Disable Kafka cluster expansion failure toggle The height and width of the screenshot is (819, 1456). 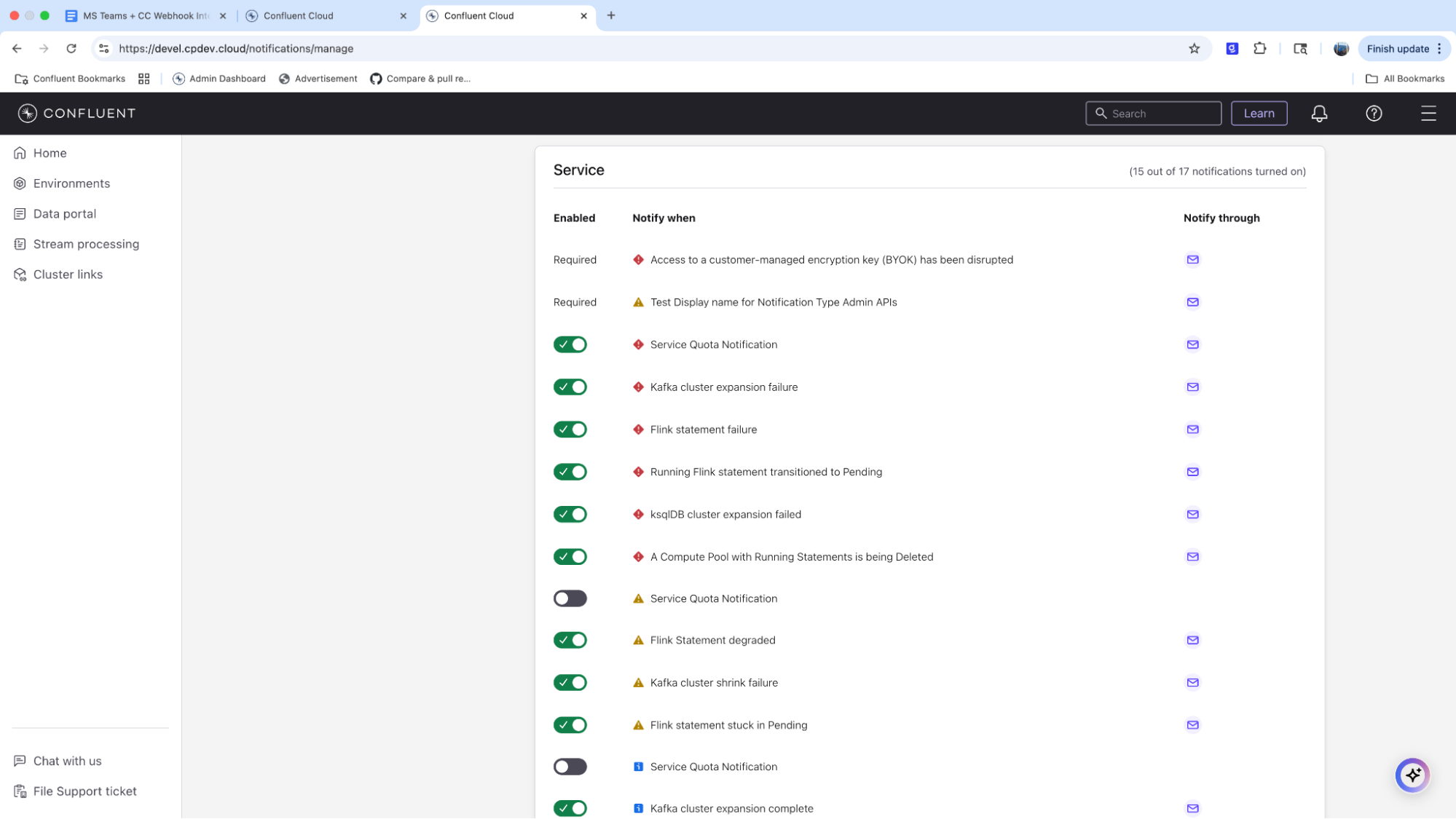click(570, 387)
